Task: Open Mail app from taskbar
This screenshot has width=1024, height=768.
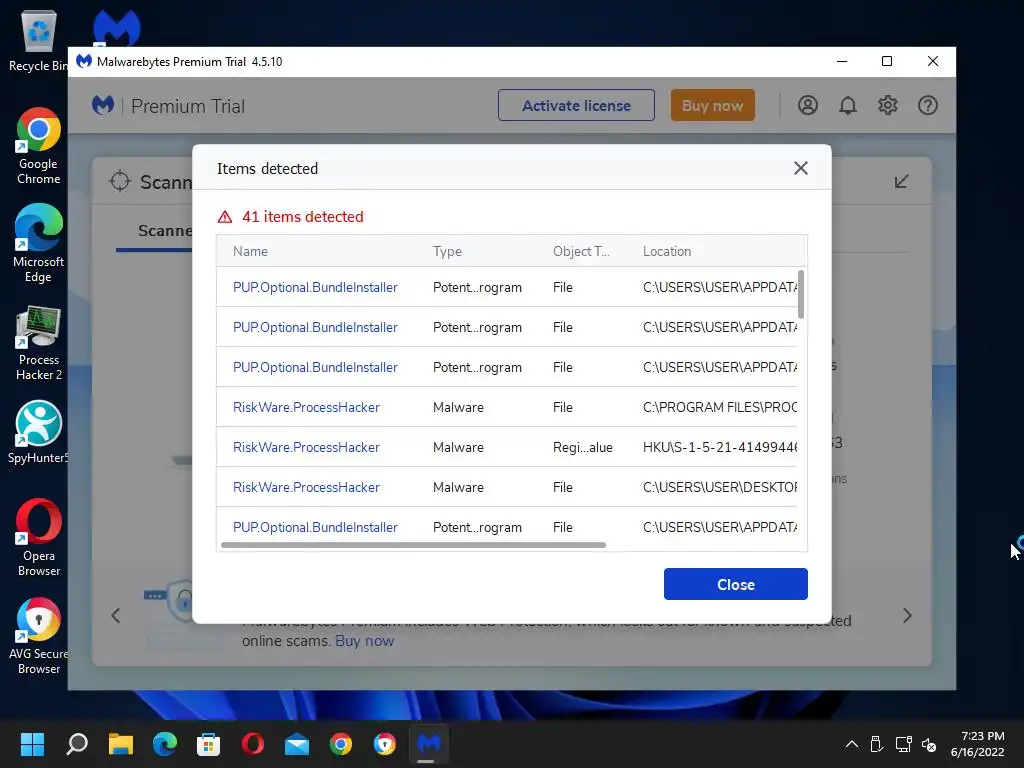Action: coord(296,743)
